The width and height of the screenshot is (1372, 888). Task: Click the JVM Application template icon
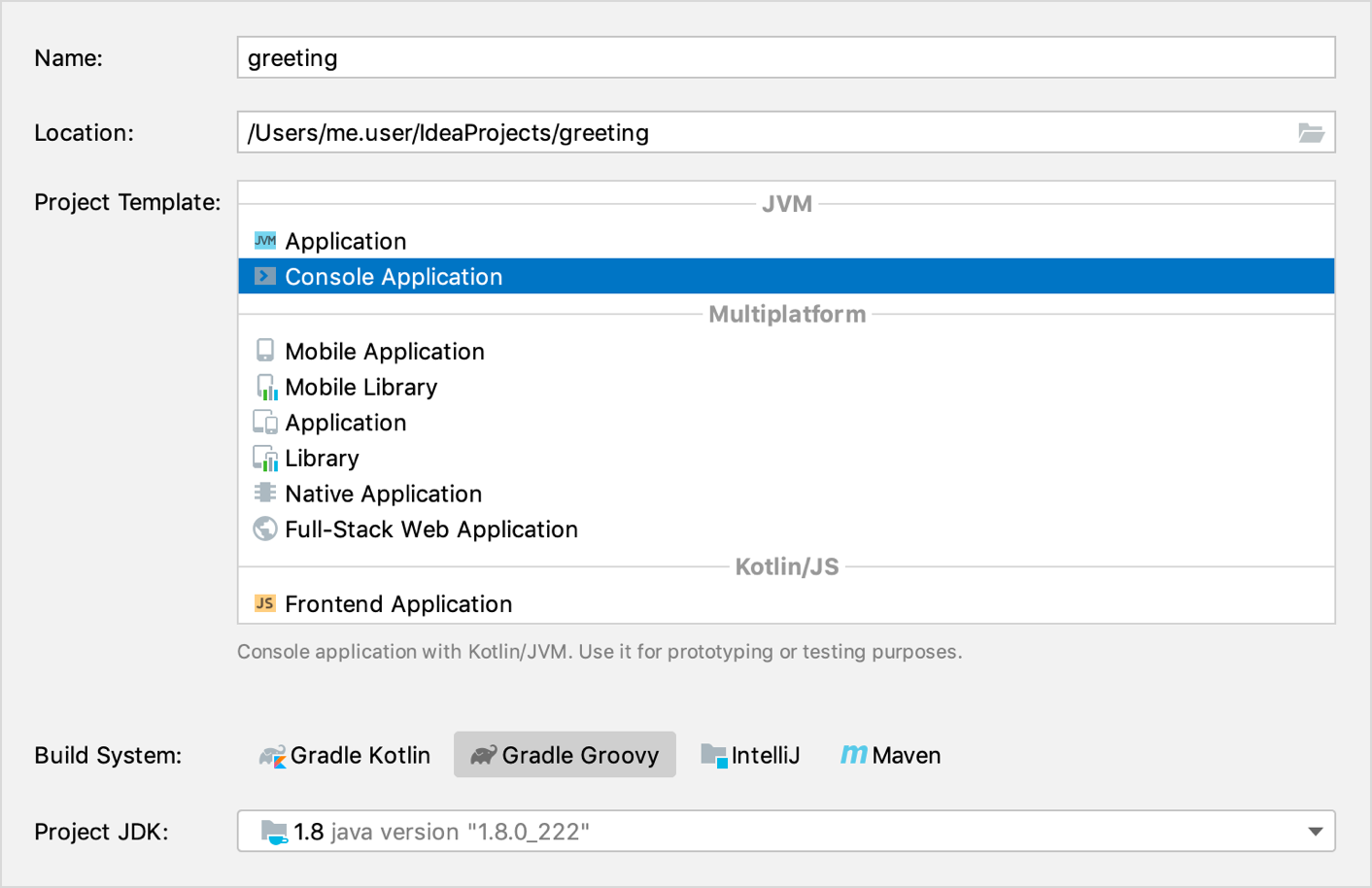click(x=265, y=240)
